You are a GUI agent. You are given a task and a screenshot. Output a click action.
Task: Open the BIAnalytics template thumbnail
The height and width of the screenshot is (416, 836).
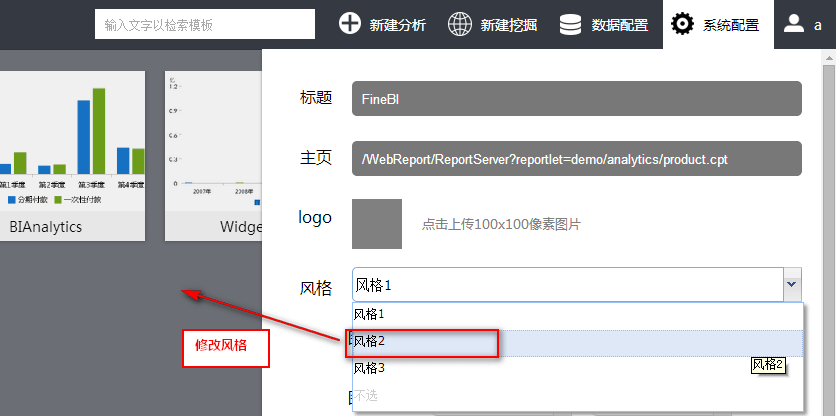click(72, 150)
